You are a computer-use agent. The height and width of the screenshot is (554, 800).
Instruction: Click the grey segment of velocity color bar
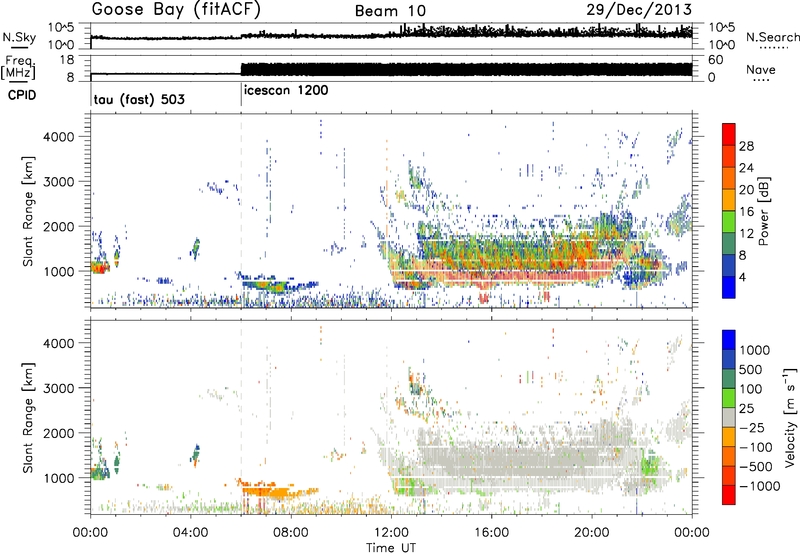coord(729,417)
